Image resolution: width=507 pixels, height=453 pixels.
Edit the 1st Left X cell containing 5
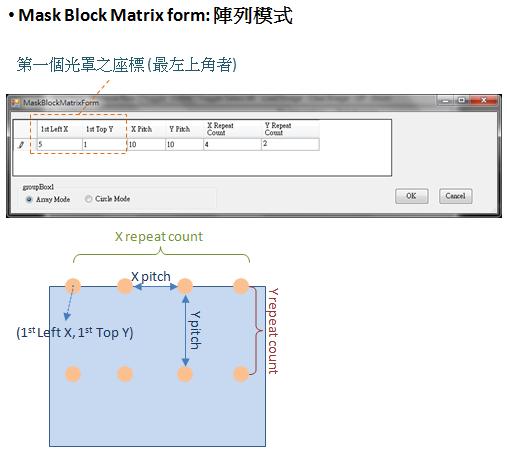(59, 145)
